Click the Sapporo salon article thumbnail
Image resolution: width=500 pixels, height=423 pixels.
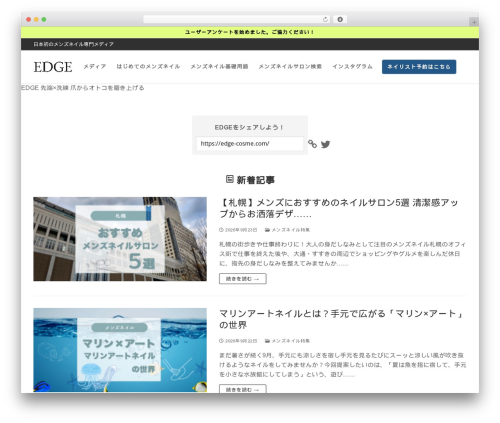[x=120, y=239]
